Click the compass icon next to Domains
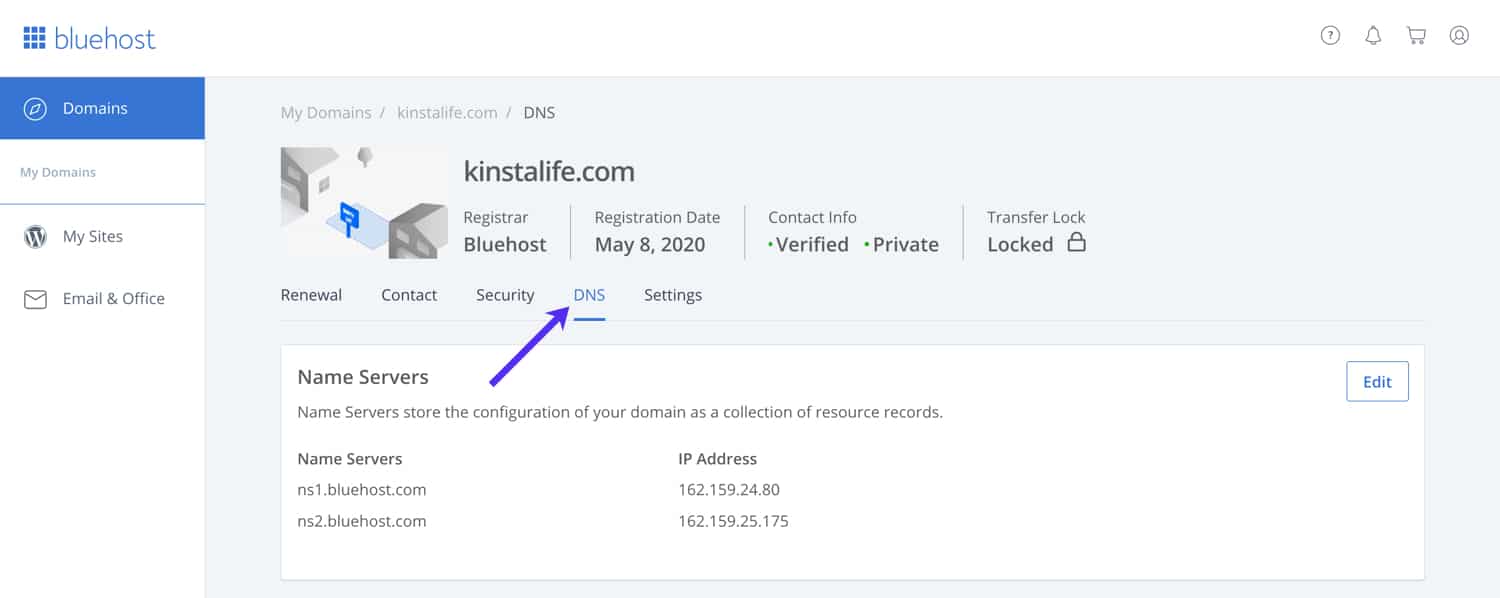 (x=36, y=108)
